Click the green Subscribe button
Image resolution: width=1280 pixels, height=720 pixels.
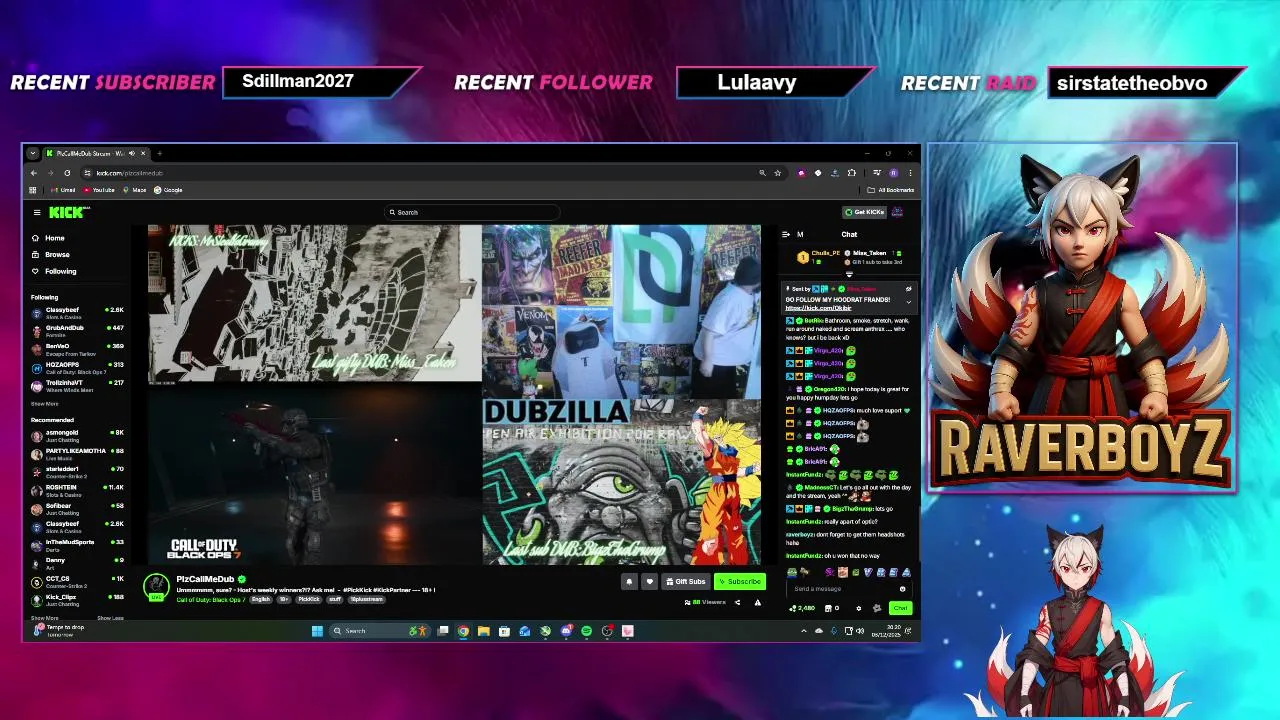coord(740,581)
